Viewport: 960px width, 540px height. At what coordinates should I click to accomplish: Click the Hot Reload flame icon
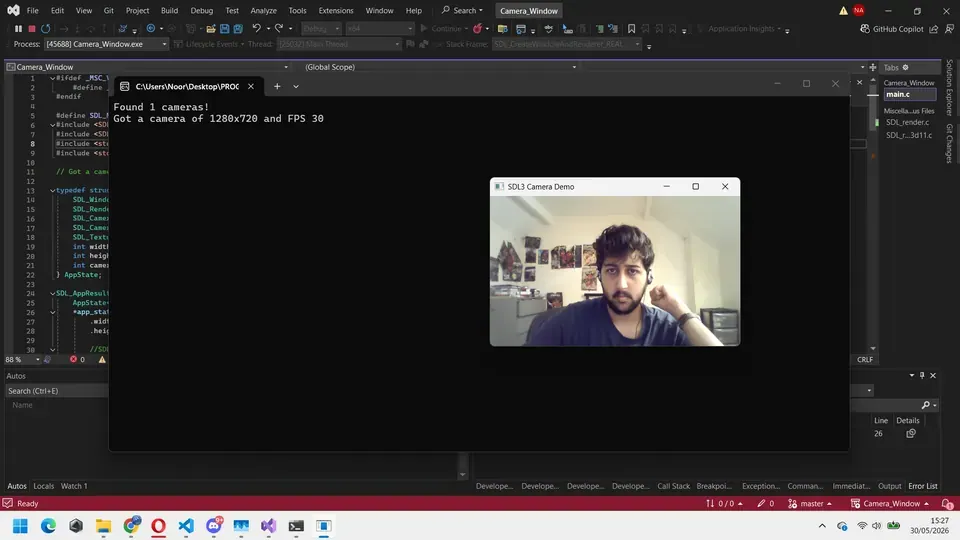(x=478, y=29)
